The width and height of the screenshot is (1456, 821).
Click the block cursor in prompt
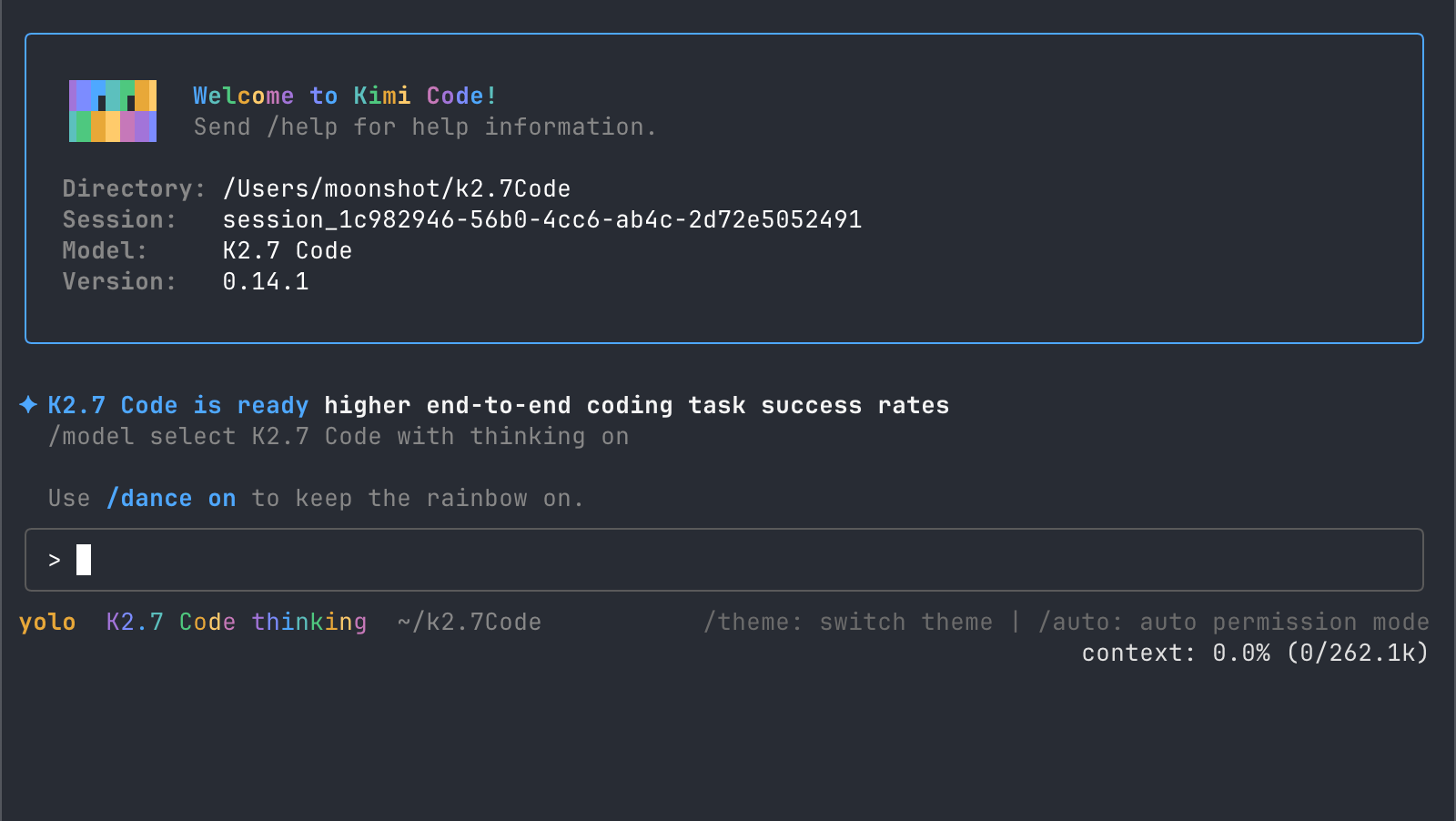click(84, 560)
